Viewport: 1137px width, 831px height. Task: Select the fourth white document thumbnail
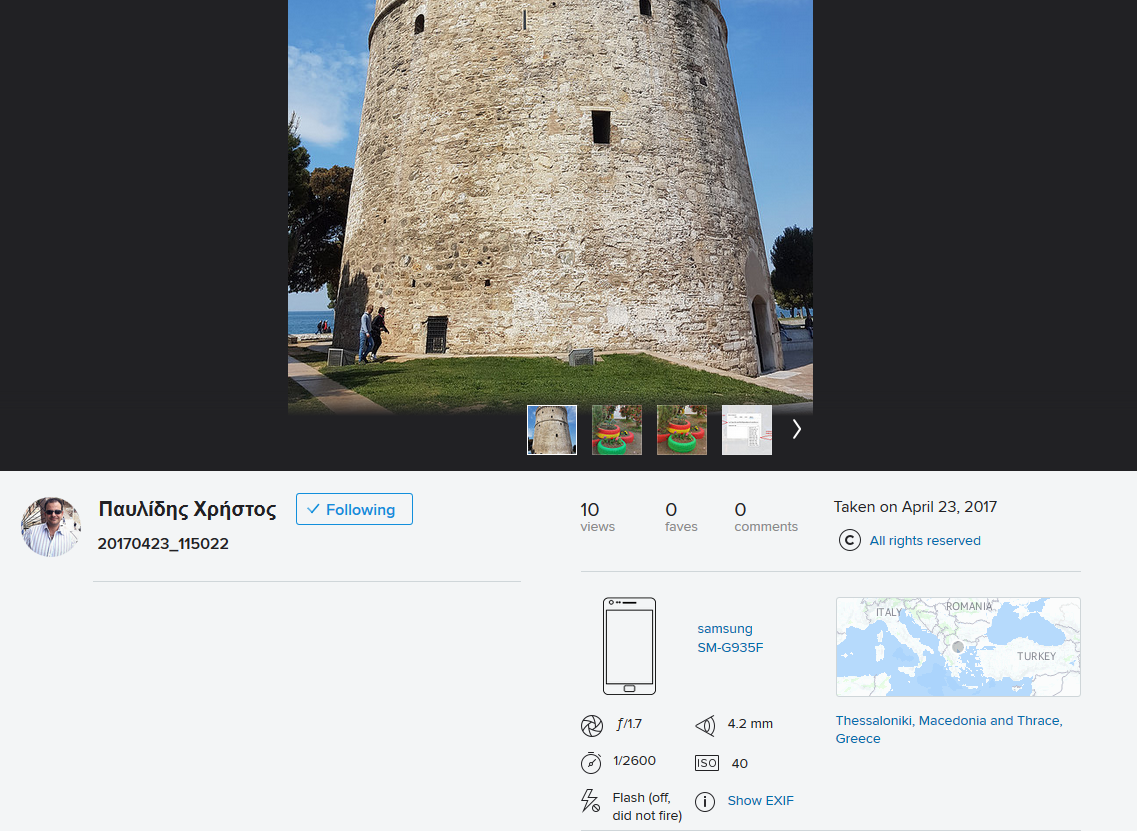747,430
